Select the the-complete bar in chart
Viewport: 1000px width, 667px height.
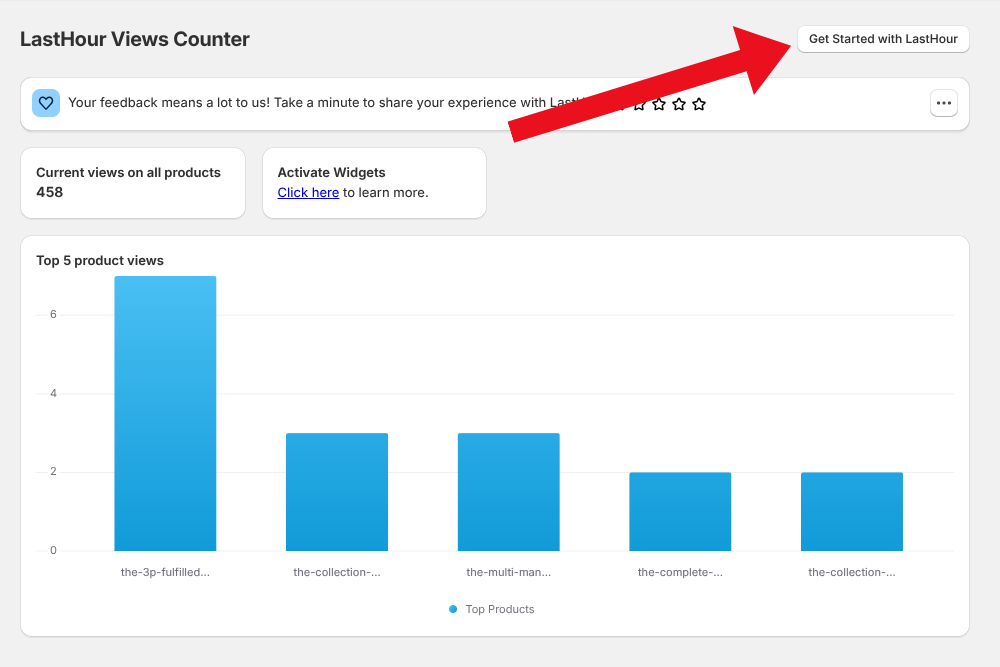click(680, 511)
